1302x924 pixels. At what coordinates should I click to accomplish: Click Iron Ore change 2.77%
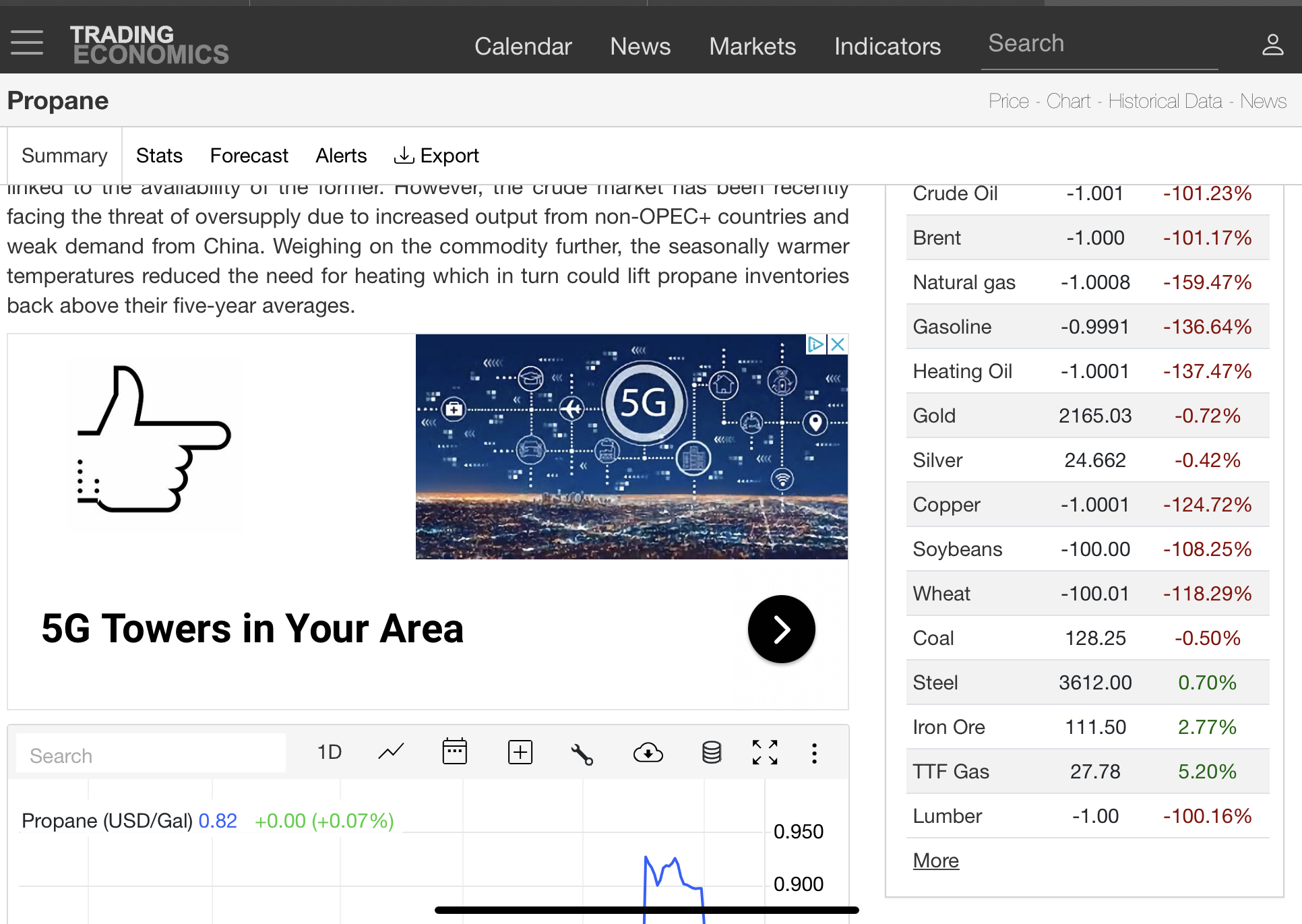pos(1207,727)
